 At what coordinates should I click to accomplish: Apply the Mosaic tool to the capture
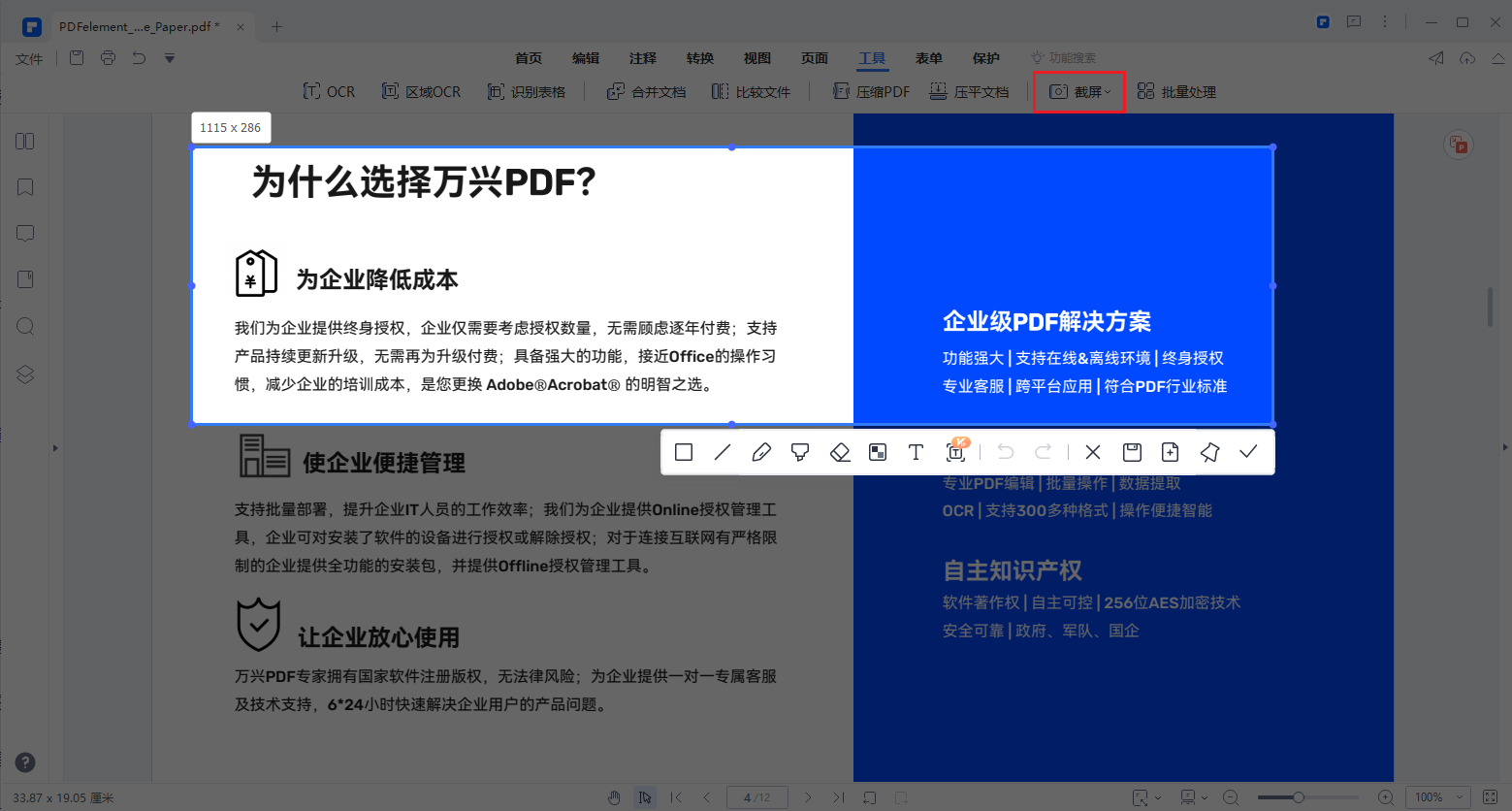click(878, 451)
